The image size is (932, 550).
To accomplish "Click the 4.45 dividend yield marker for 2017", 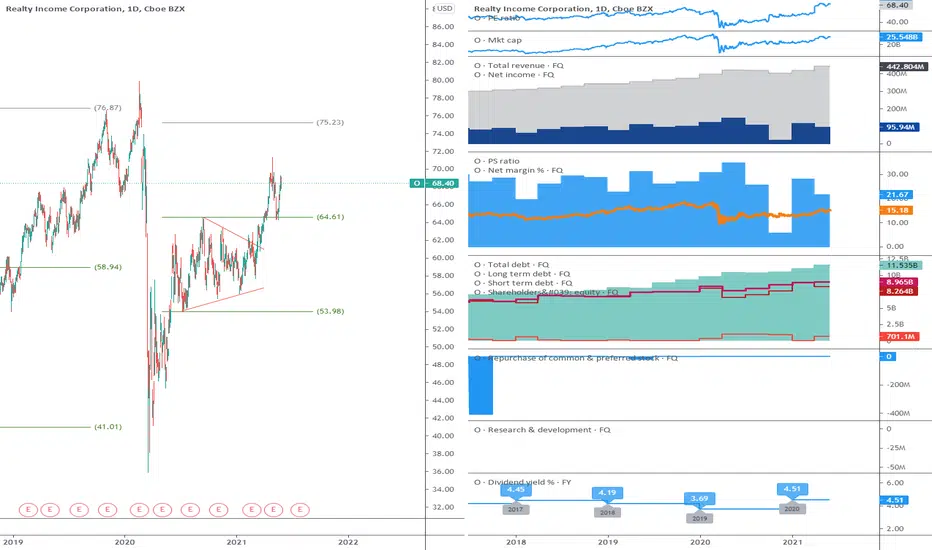I will pos(515,490).
